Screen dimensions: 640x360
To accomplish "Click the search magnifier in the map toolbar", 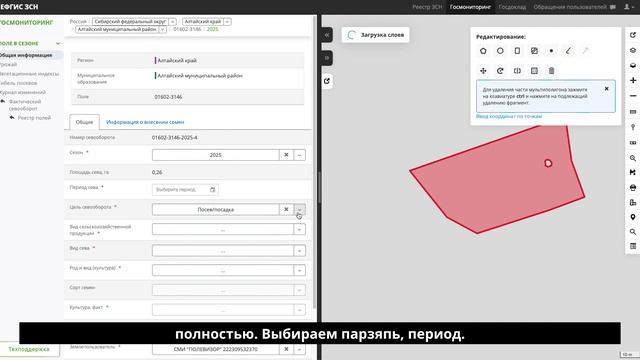I will coord(633,232).
